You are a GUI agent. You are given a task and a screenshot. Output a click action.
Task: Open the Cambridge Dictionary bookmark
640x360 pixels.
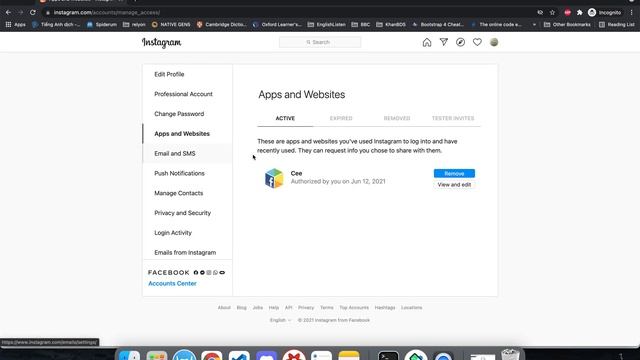point(222,24)
